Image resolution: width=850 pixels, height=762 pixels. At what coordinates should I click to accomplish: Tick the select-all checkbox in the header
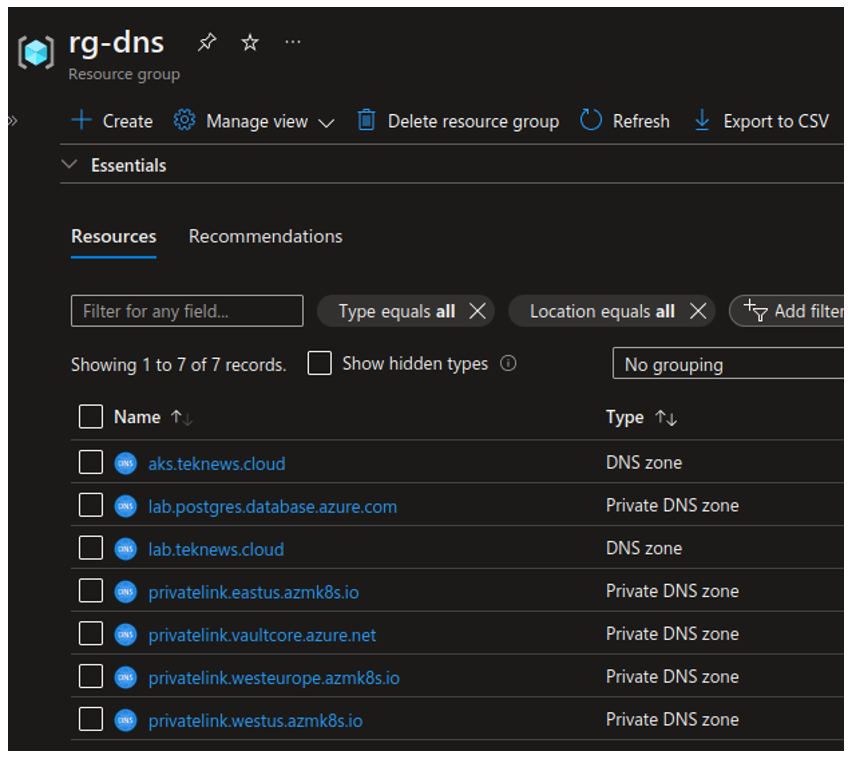tap(91, 417)
